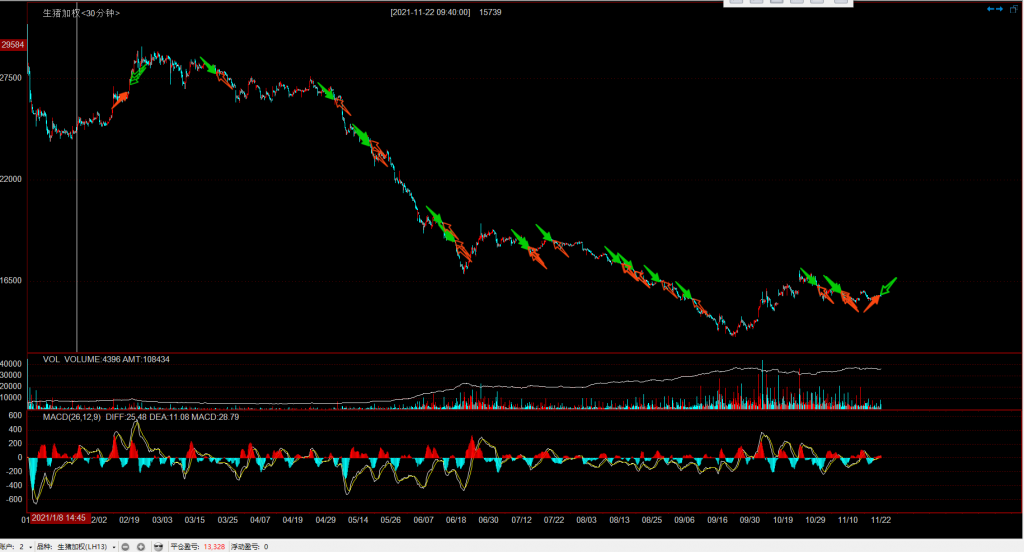
Task: Click the timestamp 2021-11-22 09:40:00 readout
Action: [431, 13]
